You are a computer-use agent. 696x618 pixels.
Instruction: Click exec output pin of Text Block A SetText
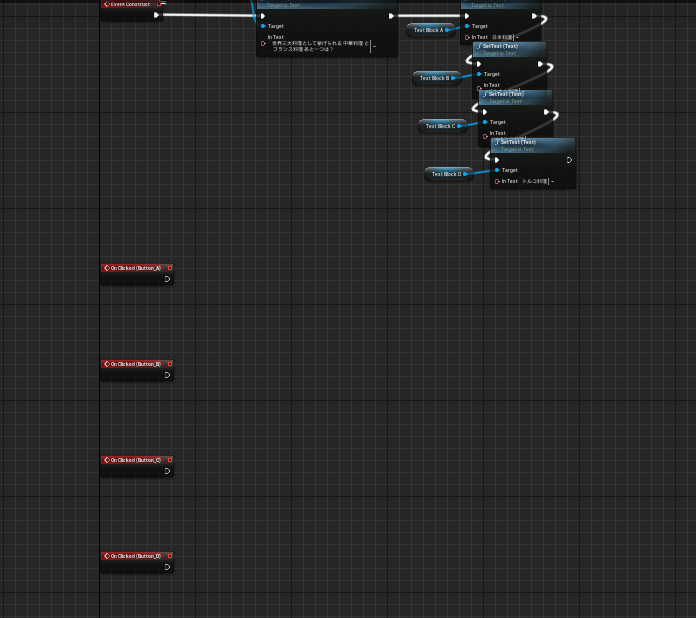pyautogui.click(x=534, y=16)
